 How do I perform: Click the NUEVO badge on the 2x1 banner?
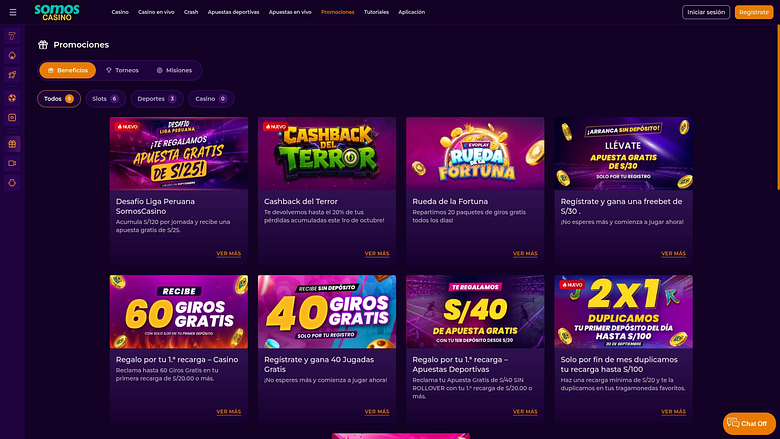(572, 285)
